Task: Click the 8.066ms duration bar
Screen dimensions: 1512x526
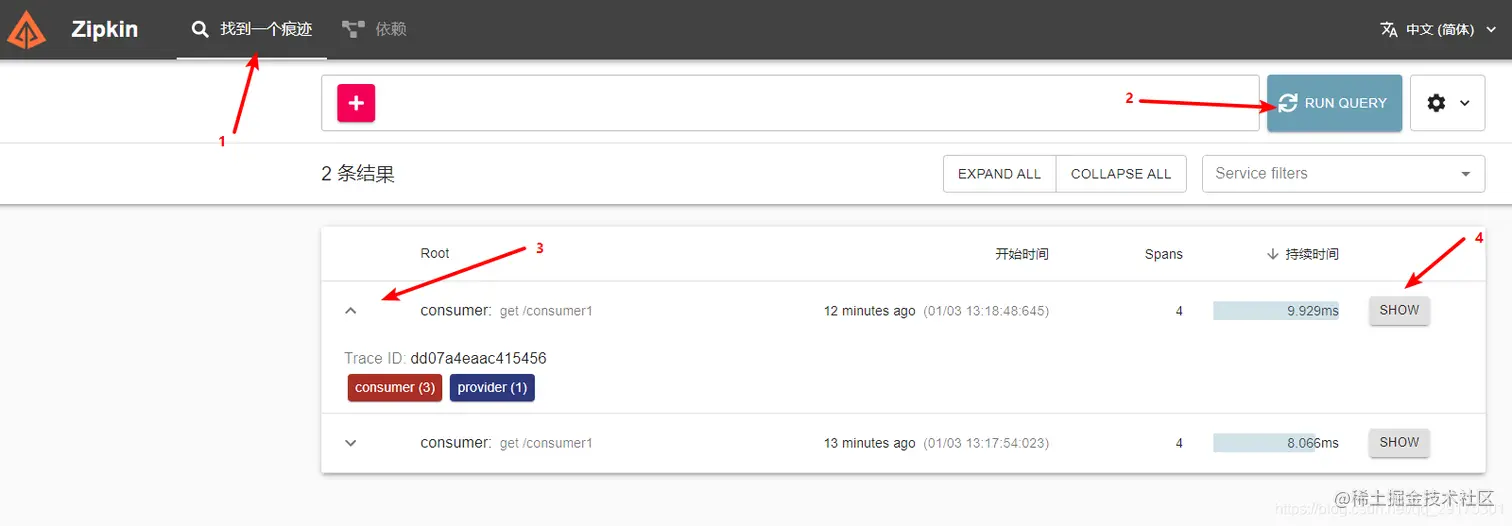Action: click(1276, 443)
